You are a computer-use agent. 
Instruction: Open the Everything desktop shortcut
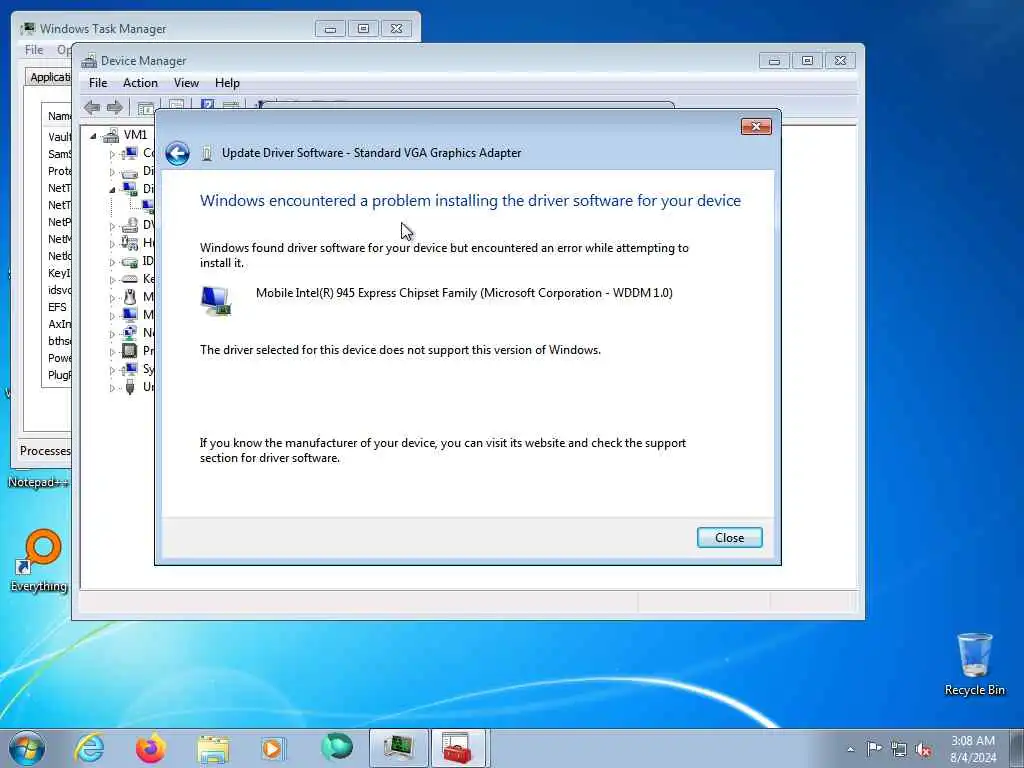[x=39, y=560]
